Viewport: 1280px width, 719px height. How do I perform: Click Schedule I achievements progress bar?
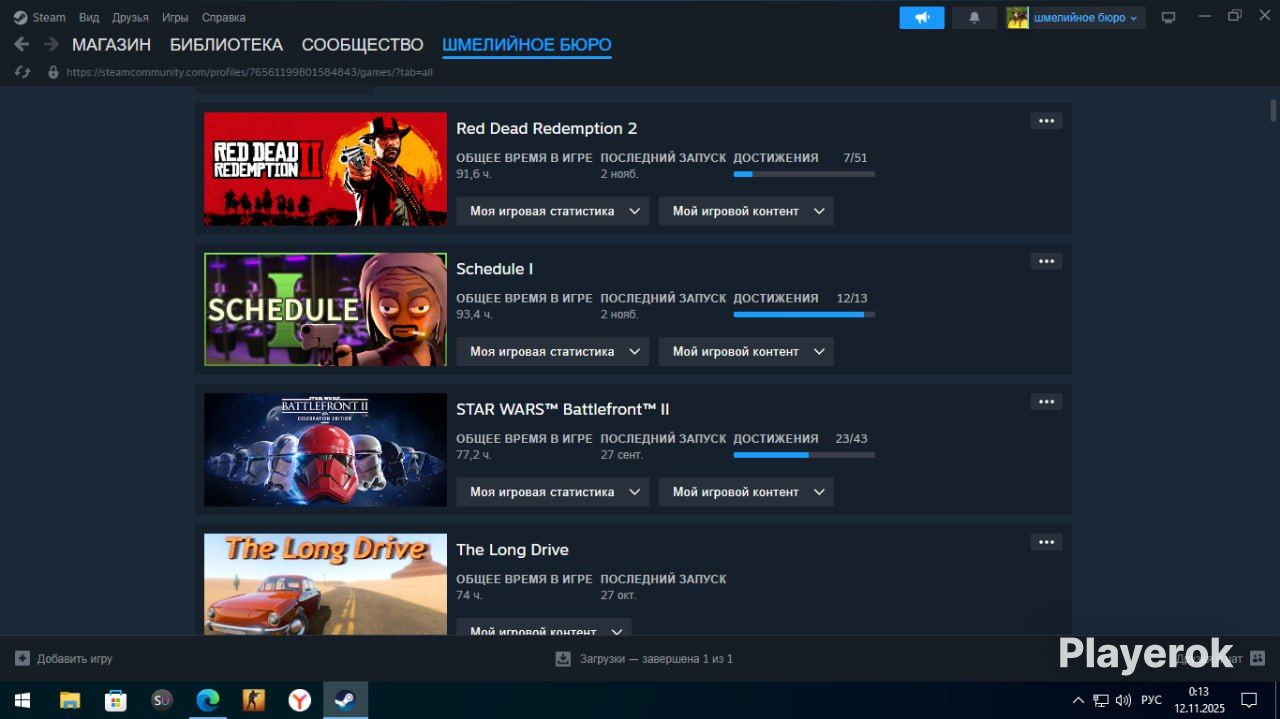[804, 314]
